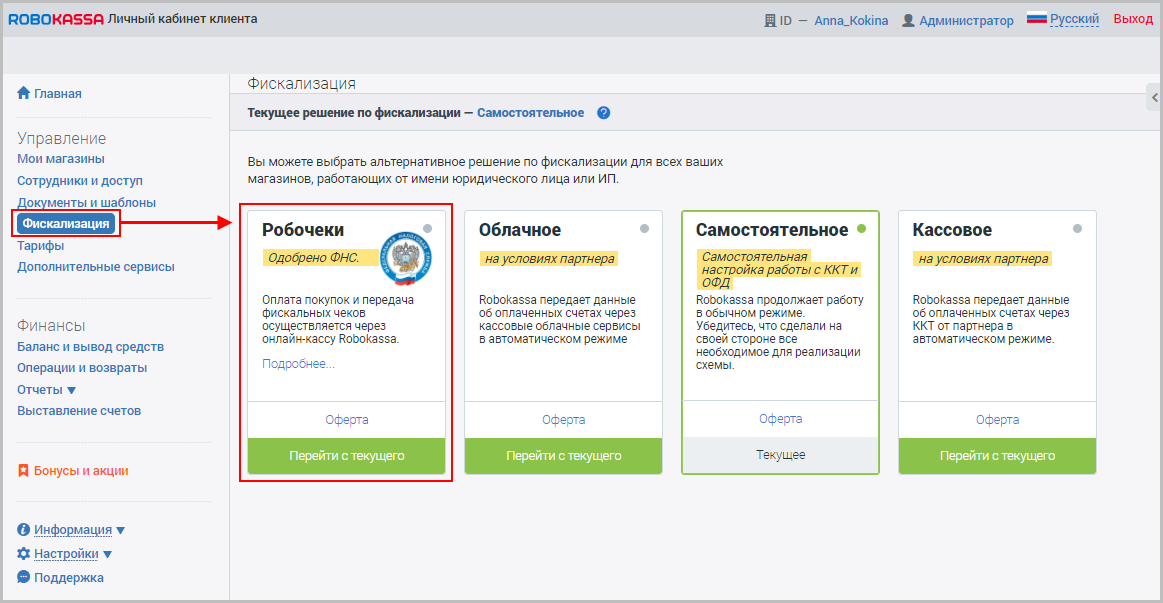
Task: Click the blue question mark help icon
Action: point(604,113)
